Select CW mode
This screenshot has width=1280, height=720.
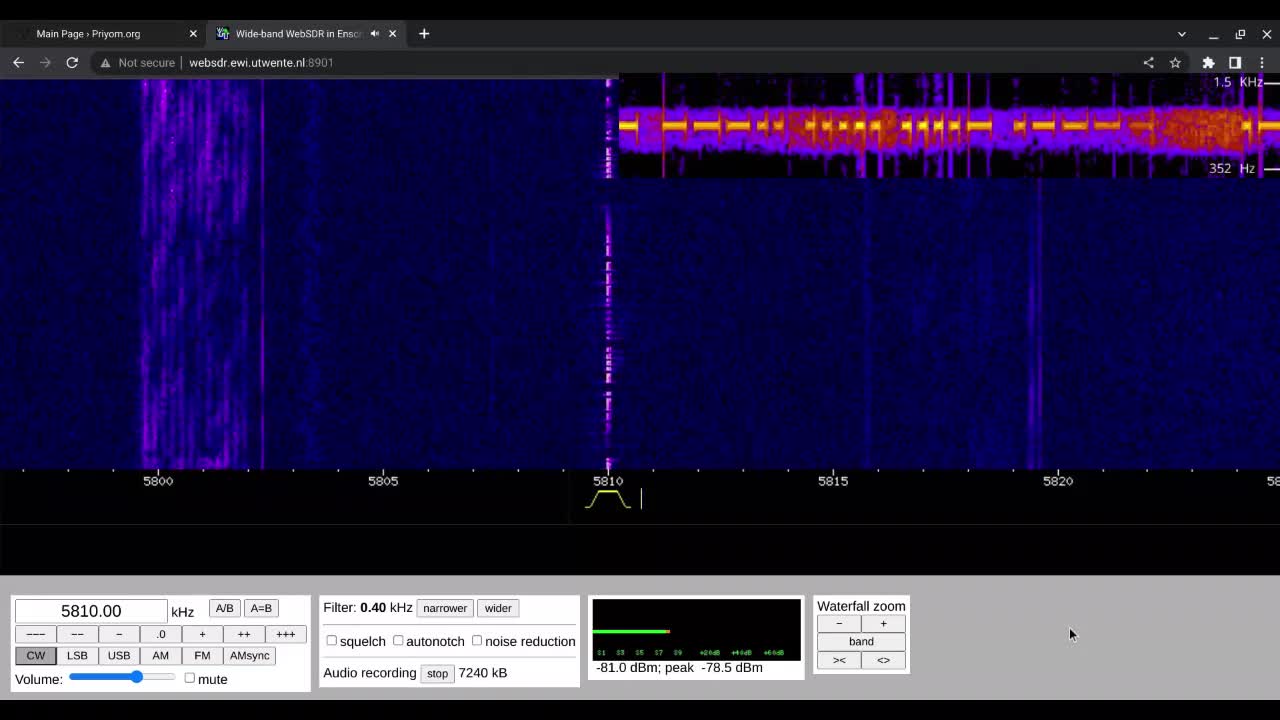pos(35,656)
